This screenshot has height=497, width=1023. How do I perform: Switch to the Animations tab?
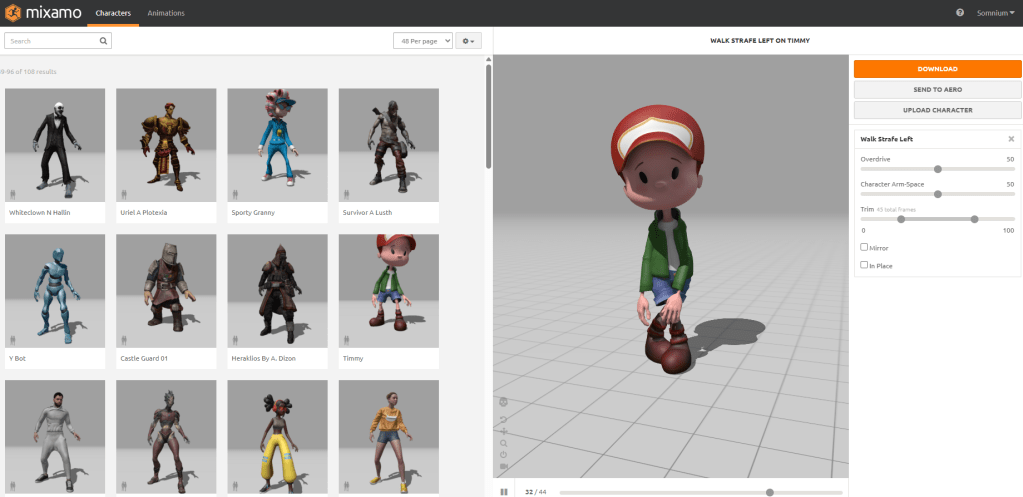[x=165, y=13]
